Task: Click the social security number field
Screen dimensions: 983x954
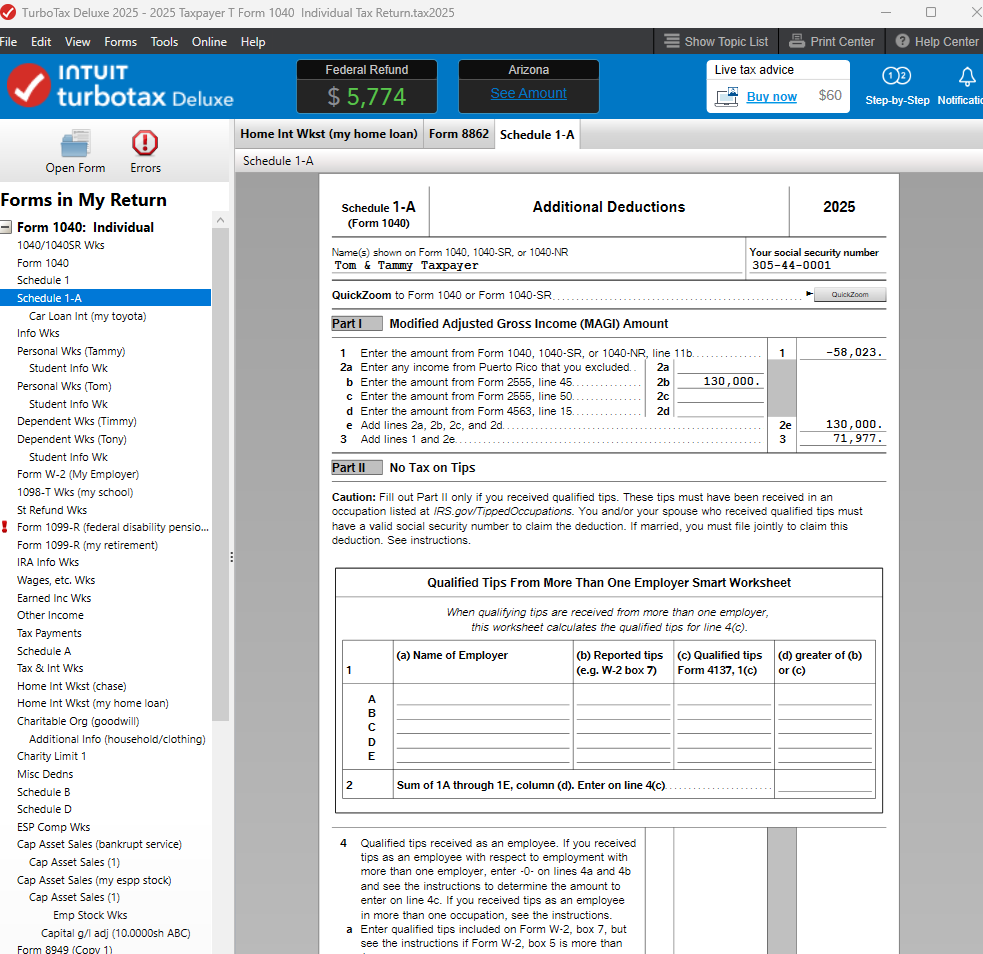Action: [x=817, y=266]
